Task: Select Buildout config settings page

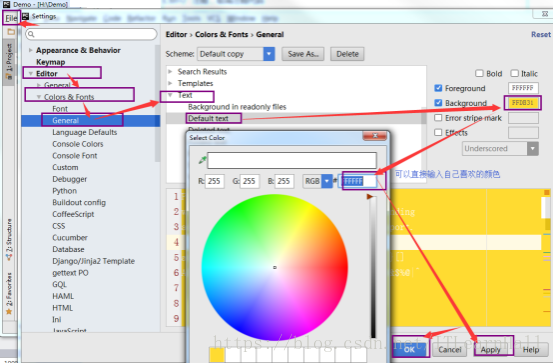Action: 79,202
